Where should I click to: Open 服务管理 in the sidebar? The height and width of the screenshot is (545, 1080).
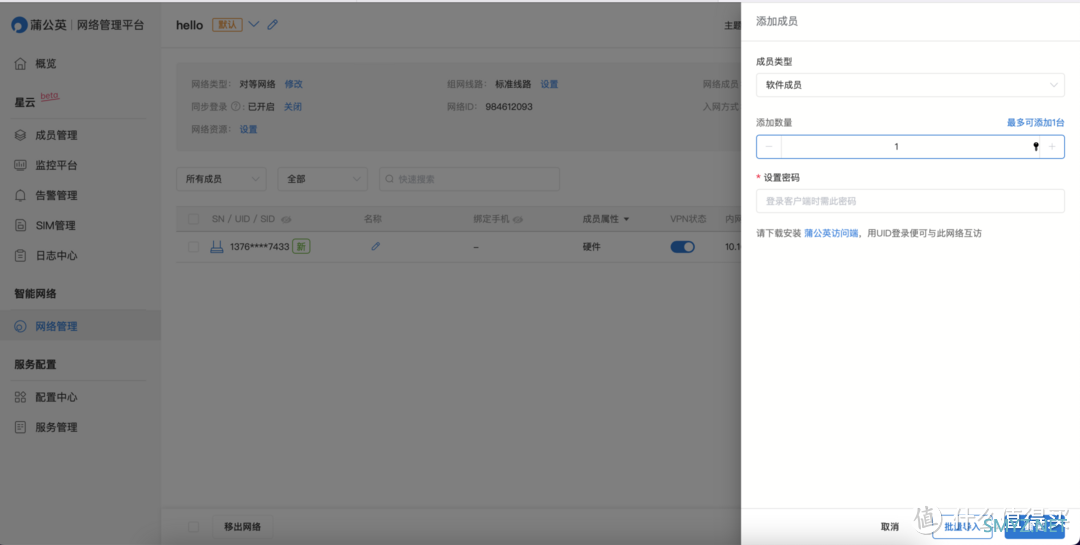click(56, 427)
